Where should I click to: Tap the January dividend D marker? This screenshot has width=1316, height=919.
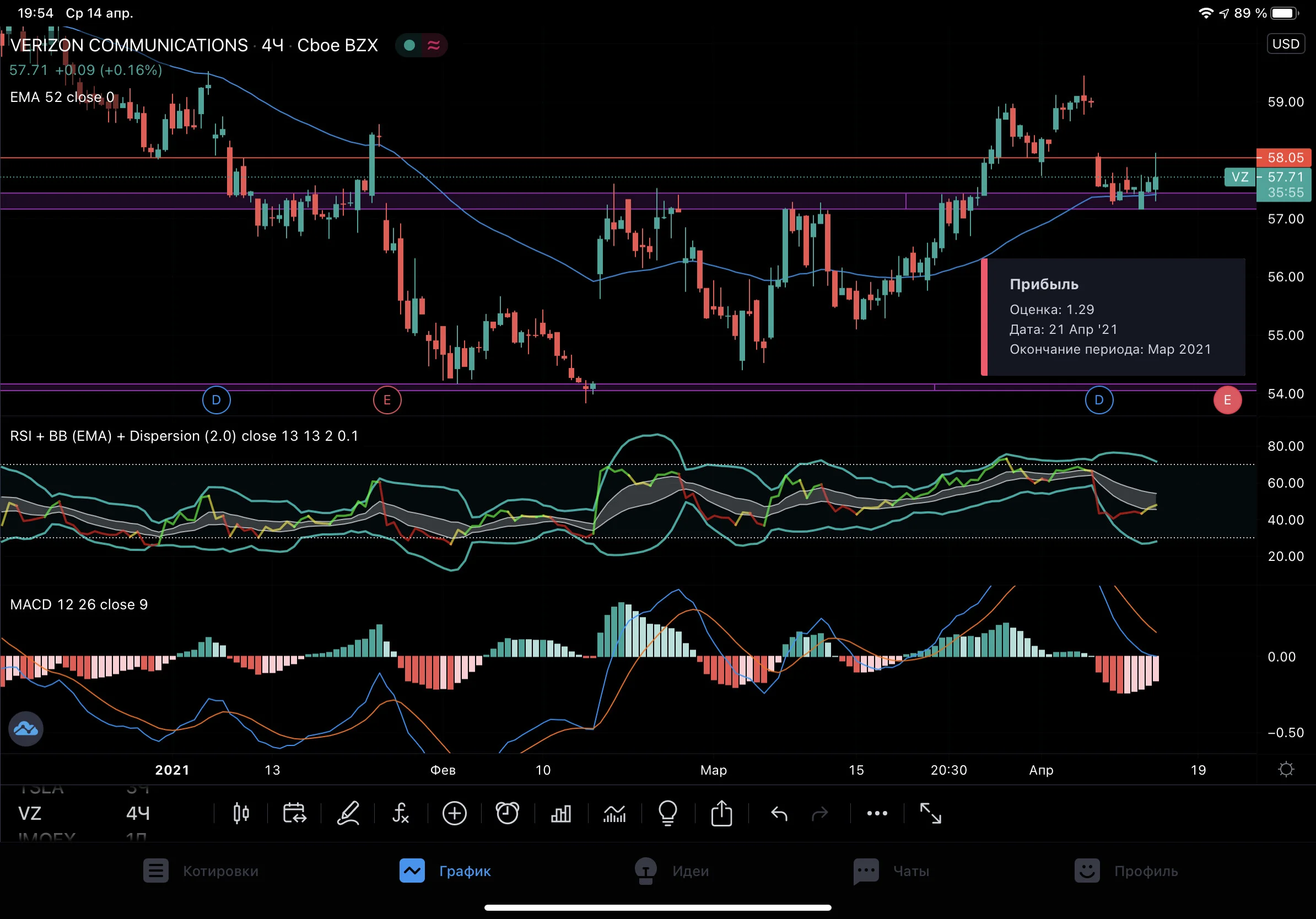coord(216,400)
